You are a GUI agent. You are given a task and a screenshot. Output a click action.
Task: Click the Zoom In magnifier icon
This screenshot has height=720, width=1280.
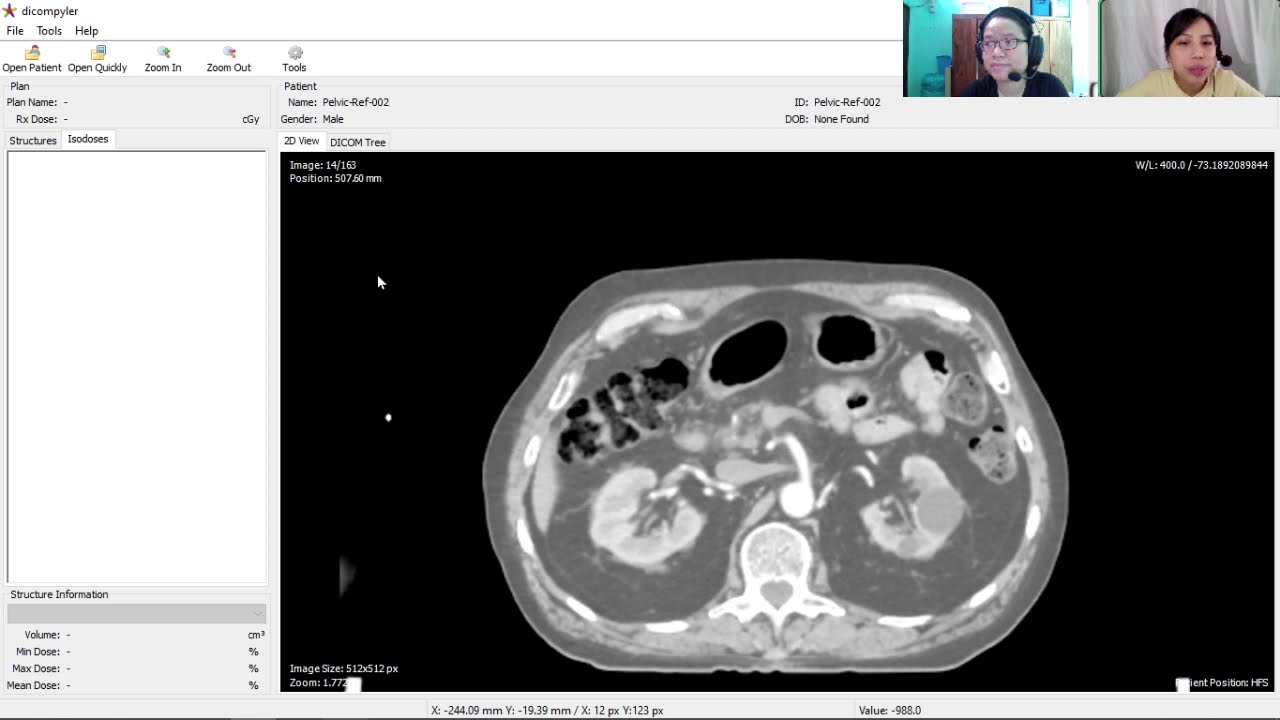click(163, 52)
